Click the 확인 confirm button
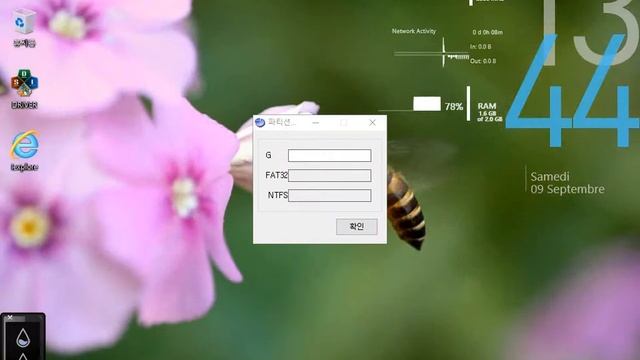 (x=356, y=227)
